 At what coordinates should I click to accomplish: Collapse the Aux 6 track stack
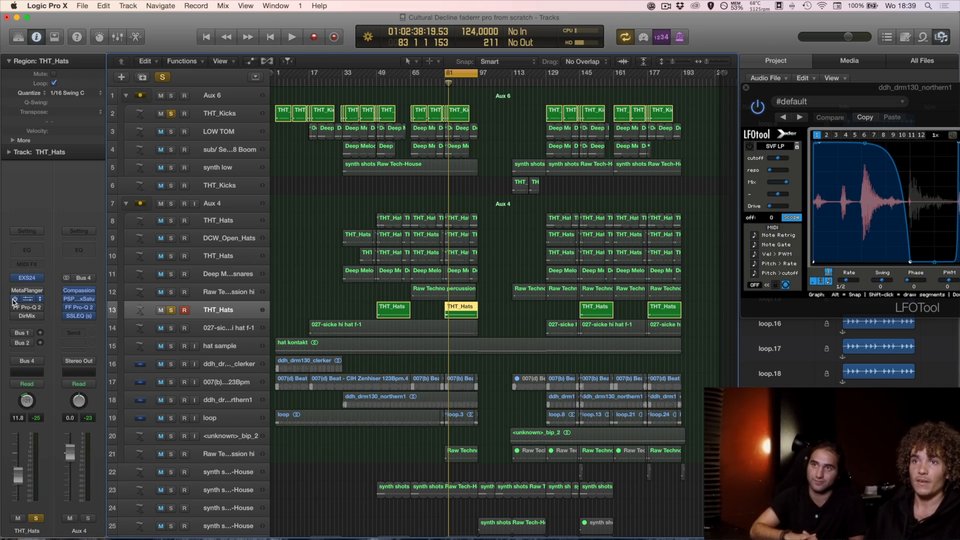[x=126, y=96]
